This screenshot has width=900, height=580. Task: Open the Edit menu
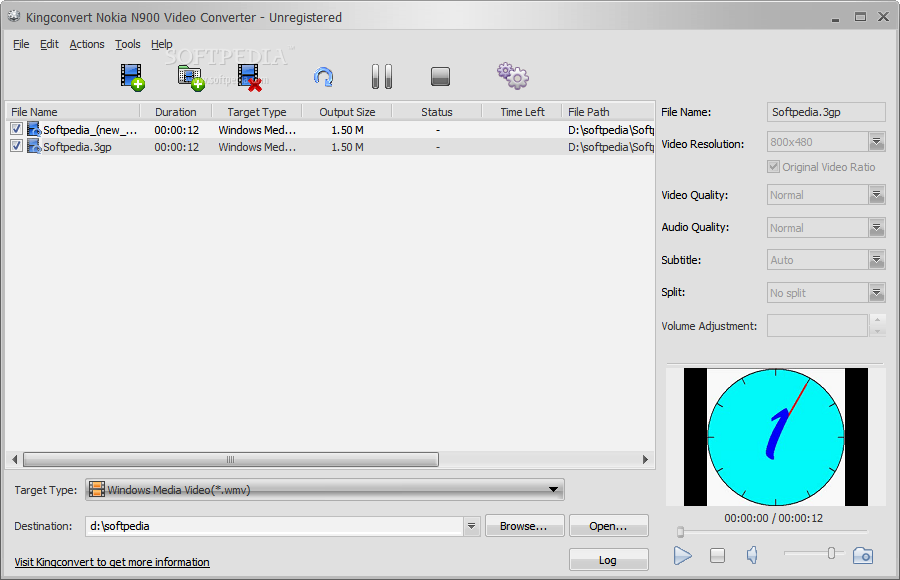[49, 44]
